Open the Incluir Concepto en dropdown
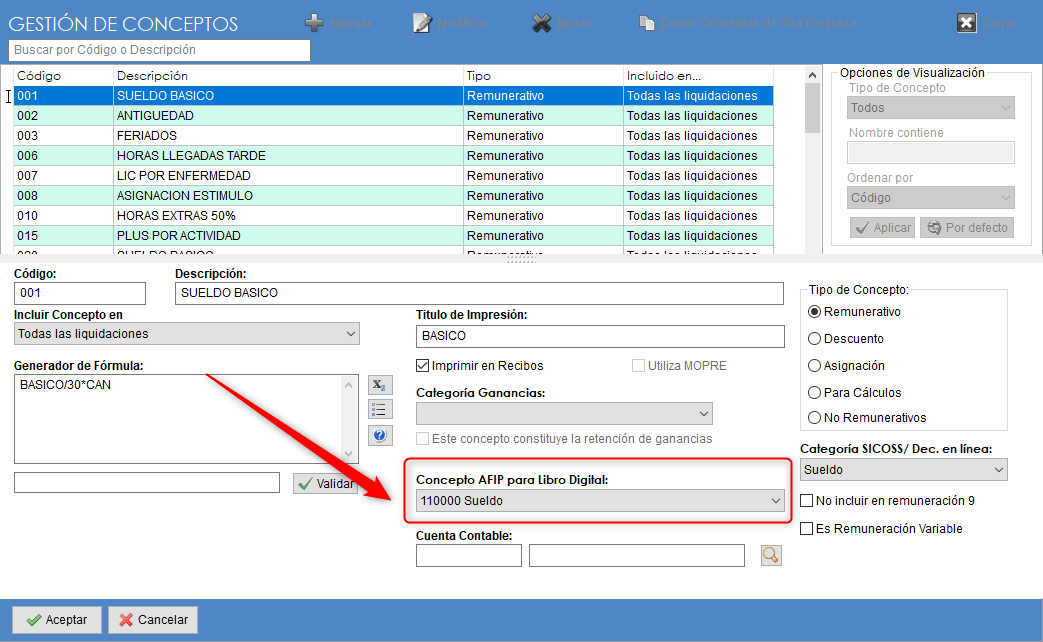This screenshot has width=1043, height=642. click(186, 333)
